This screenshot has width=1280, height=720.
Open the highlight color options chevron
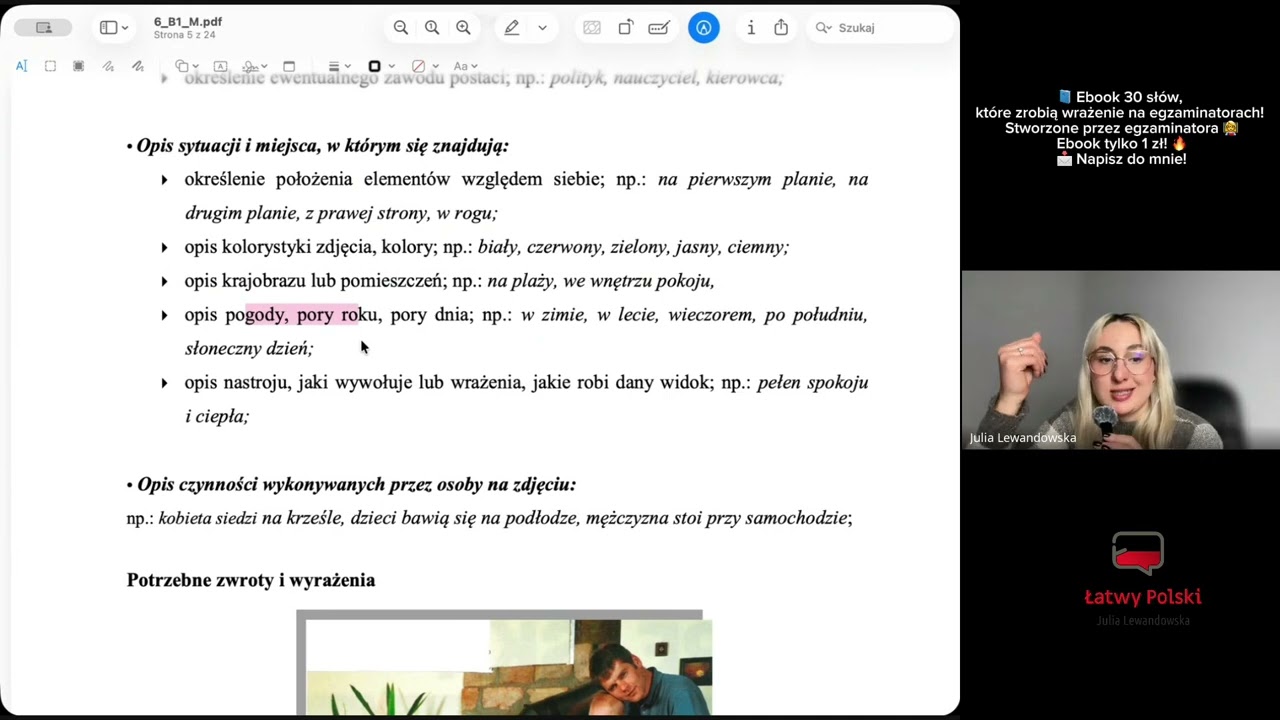(x=542, y=28)
